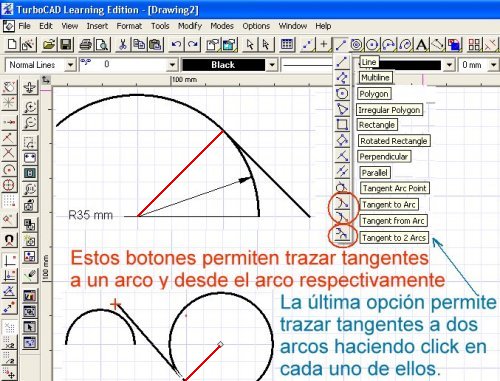Select the Polygon tool icon in flyout
The height and width of the screenshot is (381, 500).
pos(342,94)
